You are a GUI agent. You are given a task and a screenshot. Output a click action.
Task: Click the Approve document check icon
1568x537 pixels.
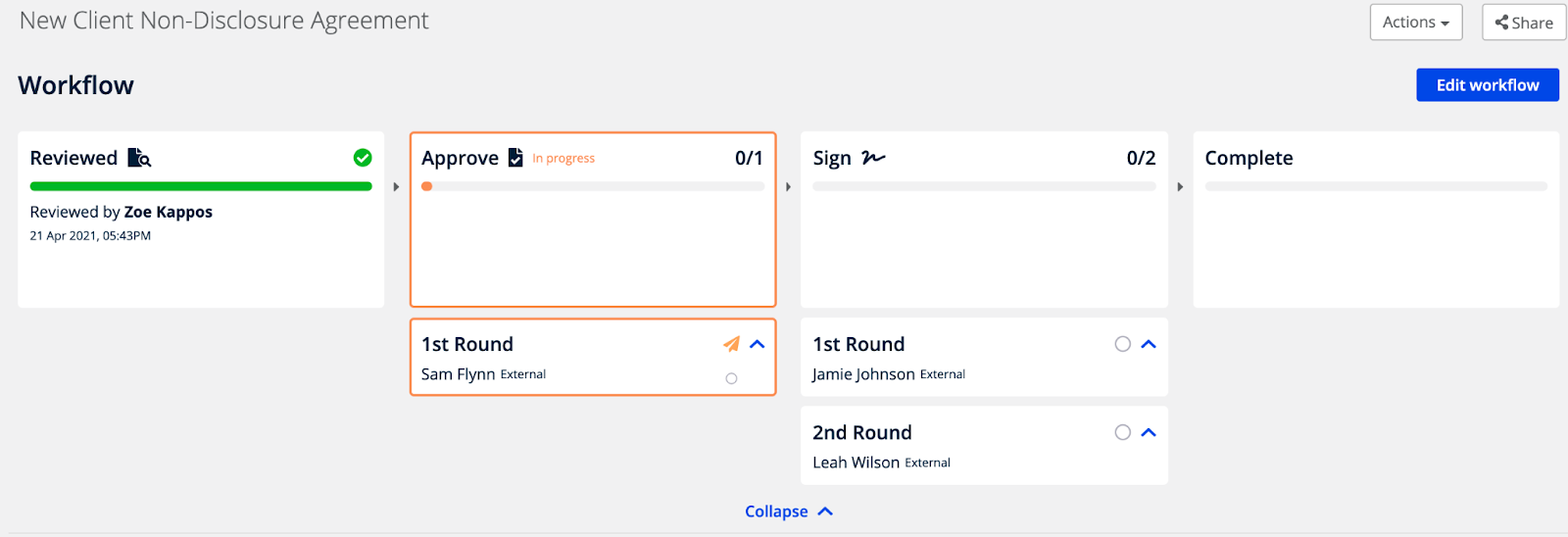click(515, 158)
